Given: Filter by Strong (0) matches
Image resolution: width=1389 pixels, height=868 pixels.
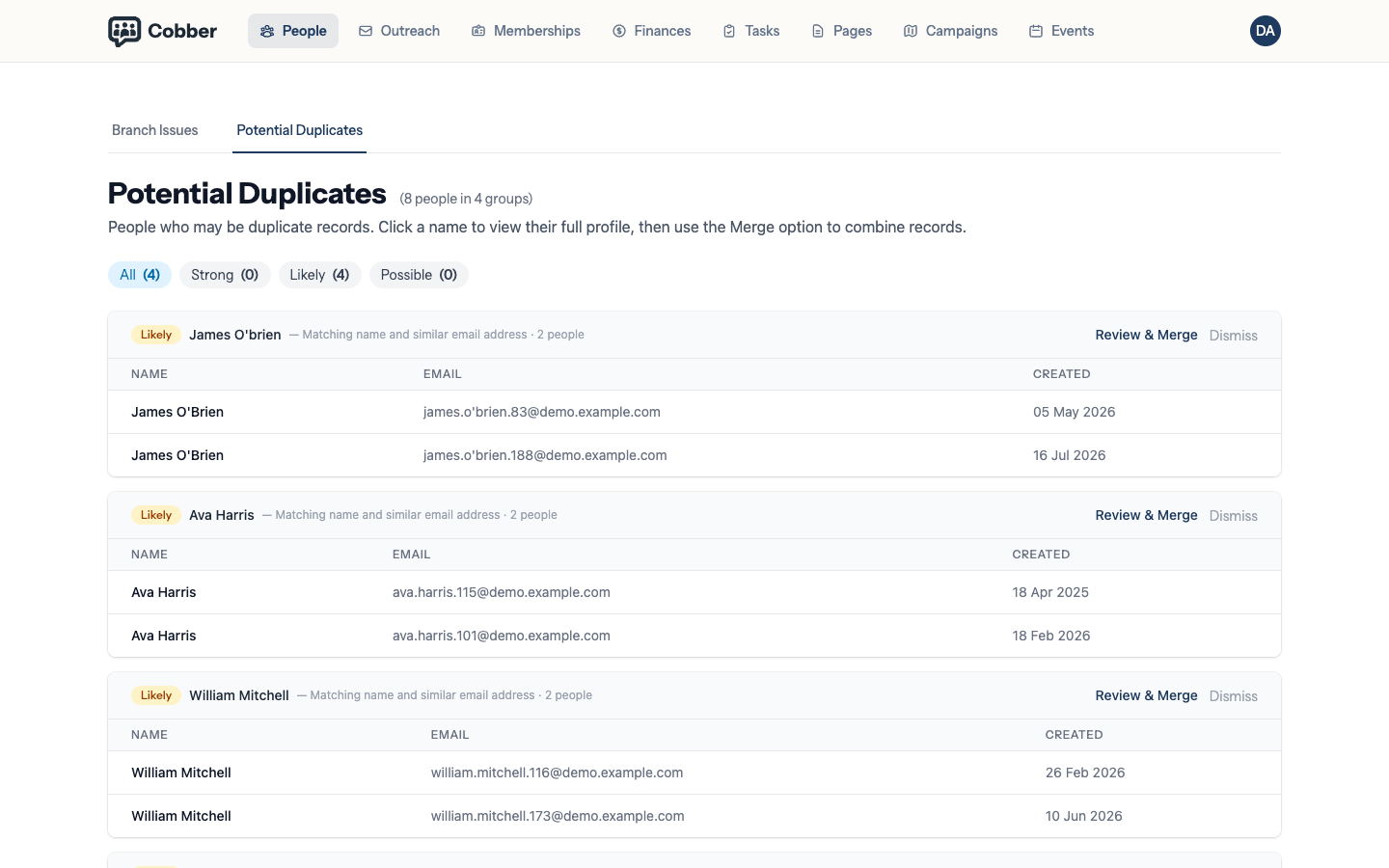Looking at the screenshot, I should 225,275.
